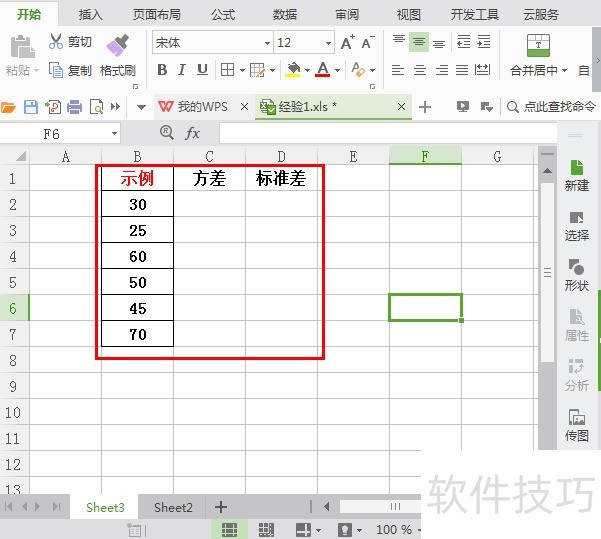Click the distributed alignment icon
Image resolution: width=601 pixels, height=539 pixels.
pyautogui.click(x=482, y=70)
